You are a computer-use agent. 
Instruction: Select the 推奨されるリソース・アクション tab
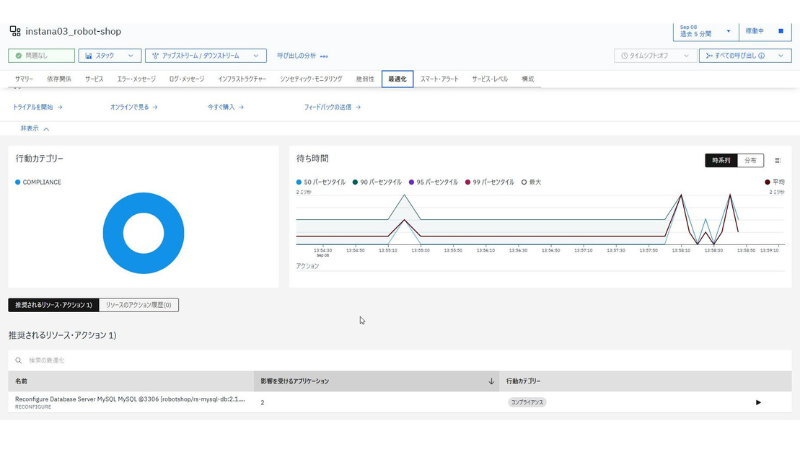click(x=54, y=305)
